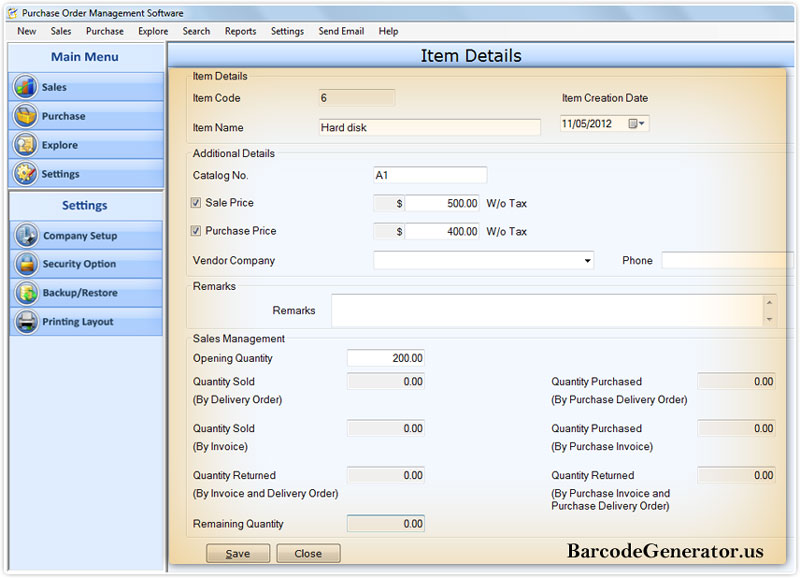The height and width of the screenshot is (578, 800).
Task: Open the Purchase menu in menu bar
Action: 105,31
